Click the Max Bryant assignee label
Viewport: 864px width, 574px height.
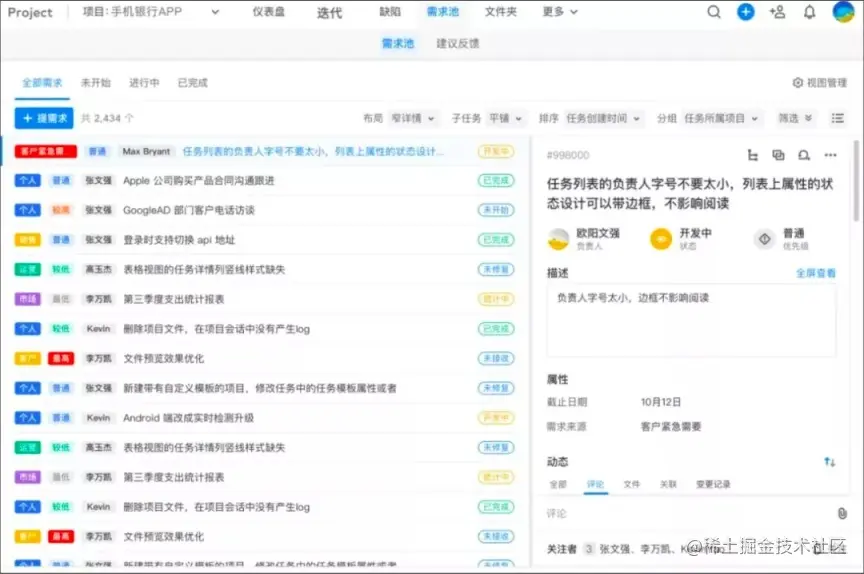[x=146, y=151]
